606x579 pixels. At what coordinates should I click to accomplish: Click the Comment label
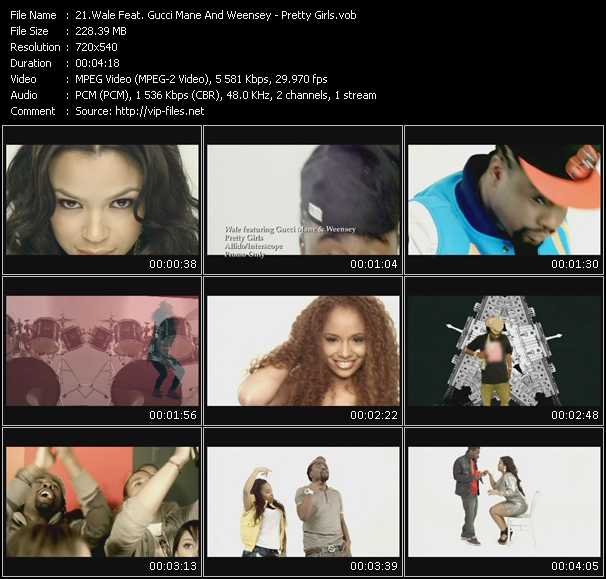[x=33, y=111]
